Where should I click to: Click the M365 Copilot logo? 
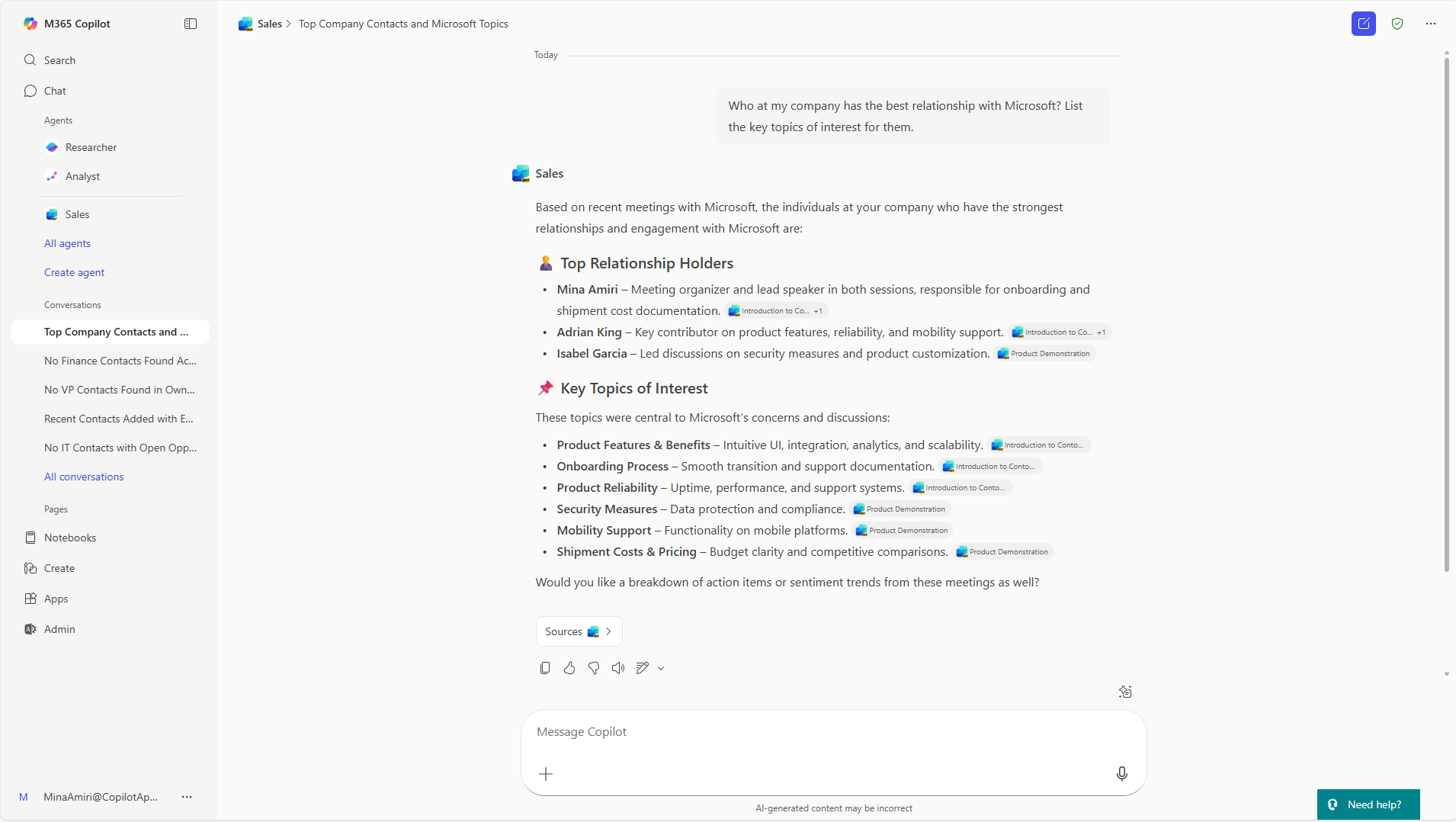30,24
